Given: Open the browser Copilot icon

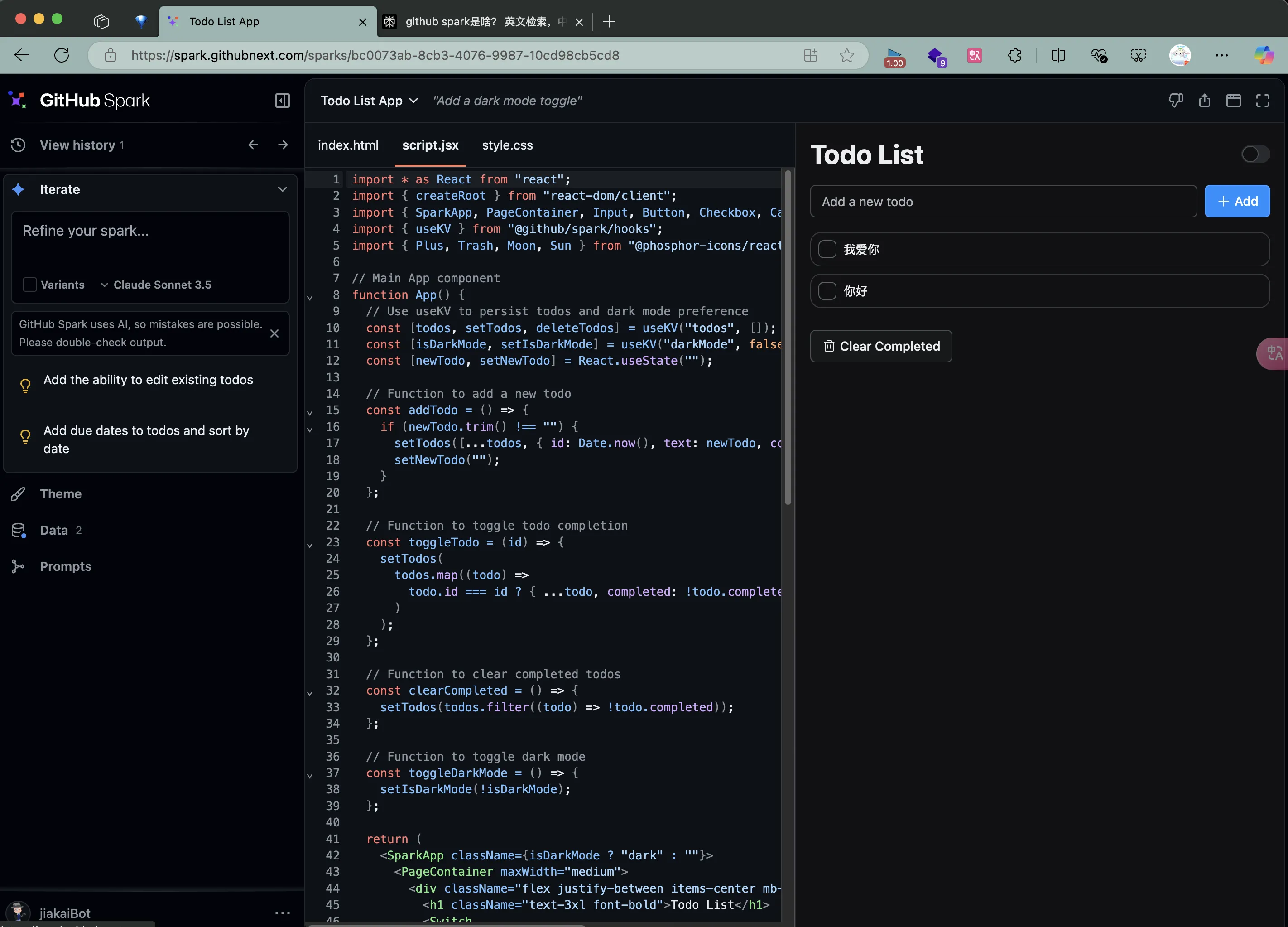Looking at the screenshot, I should coord(1264,55).
